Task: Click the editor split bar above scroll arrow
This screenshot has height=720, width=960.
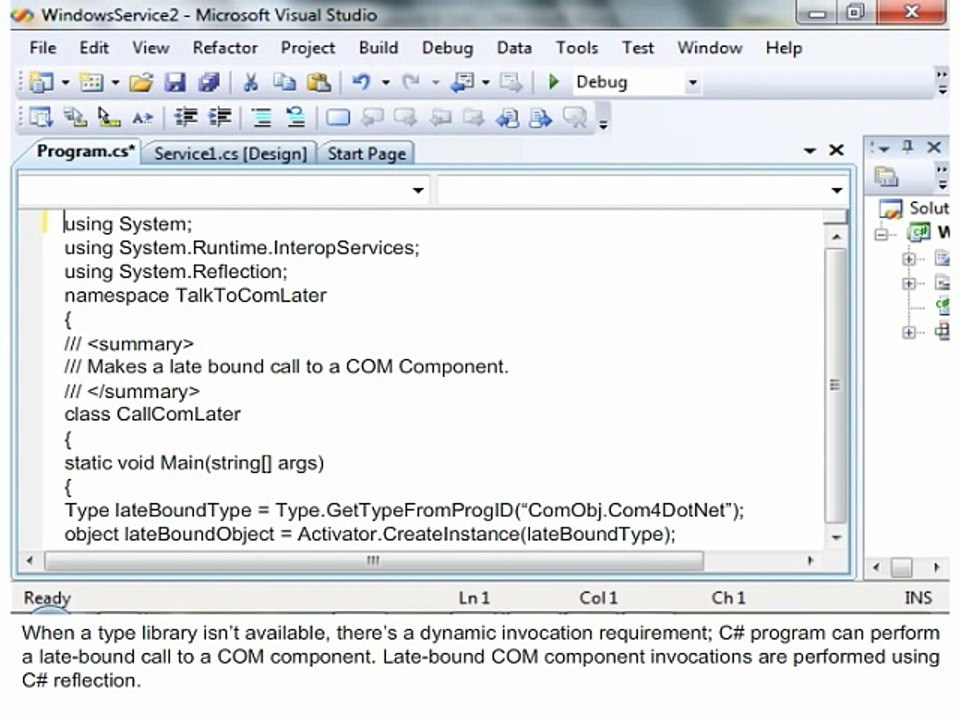Action: tap(834, 217)
